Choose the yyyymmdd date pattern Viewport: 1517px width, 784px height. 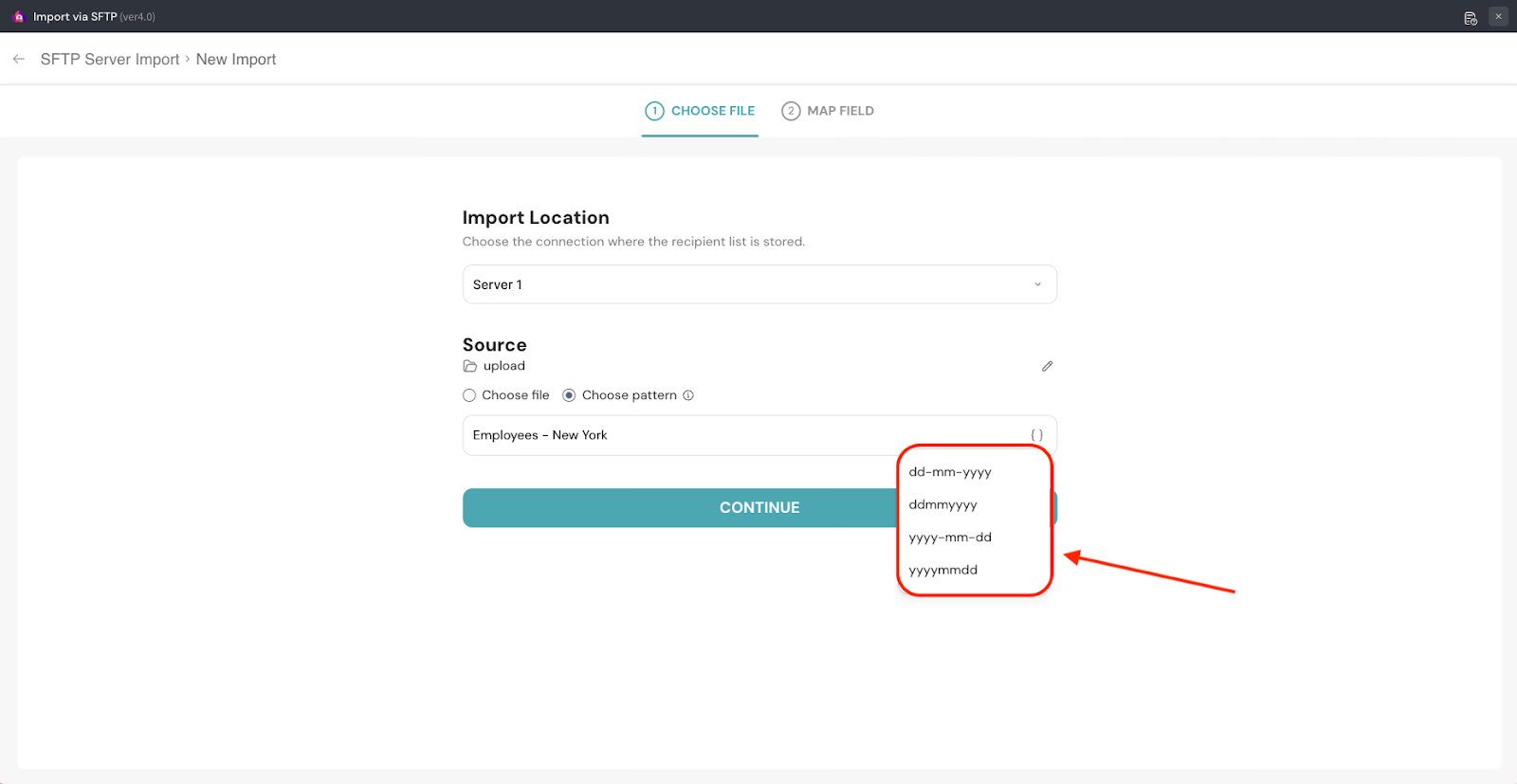click(942, 570)
